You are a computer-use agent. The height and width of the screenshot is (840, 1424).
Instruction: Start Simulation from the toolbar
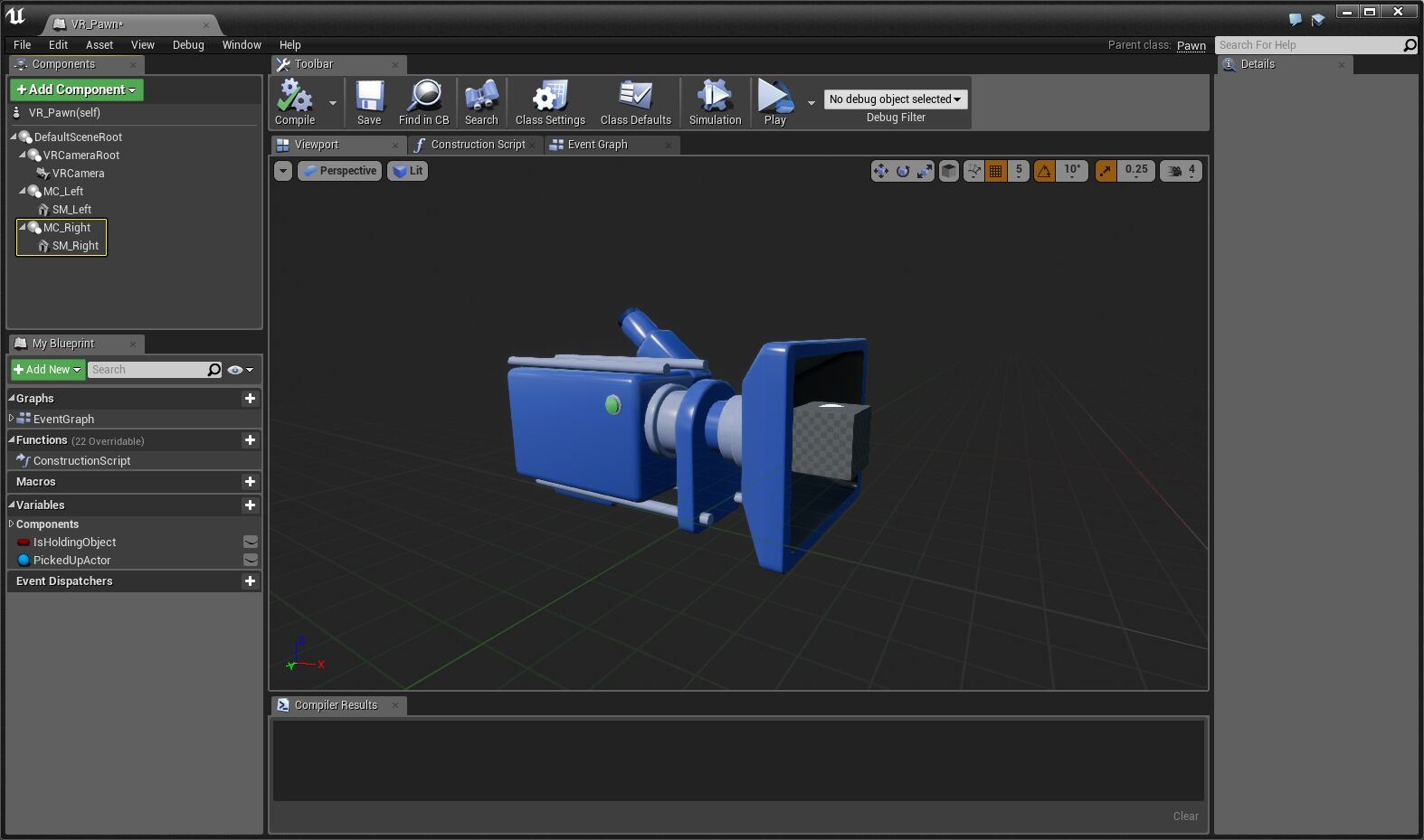(x=714, y=96)
